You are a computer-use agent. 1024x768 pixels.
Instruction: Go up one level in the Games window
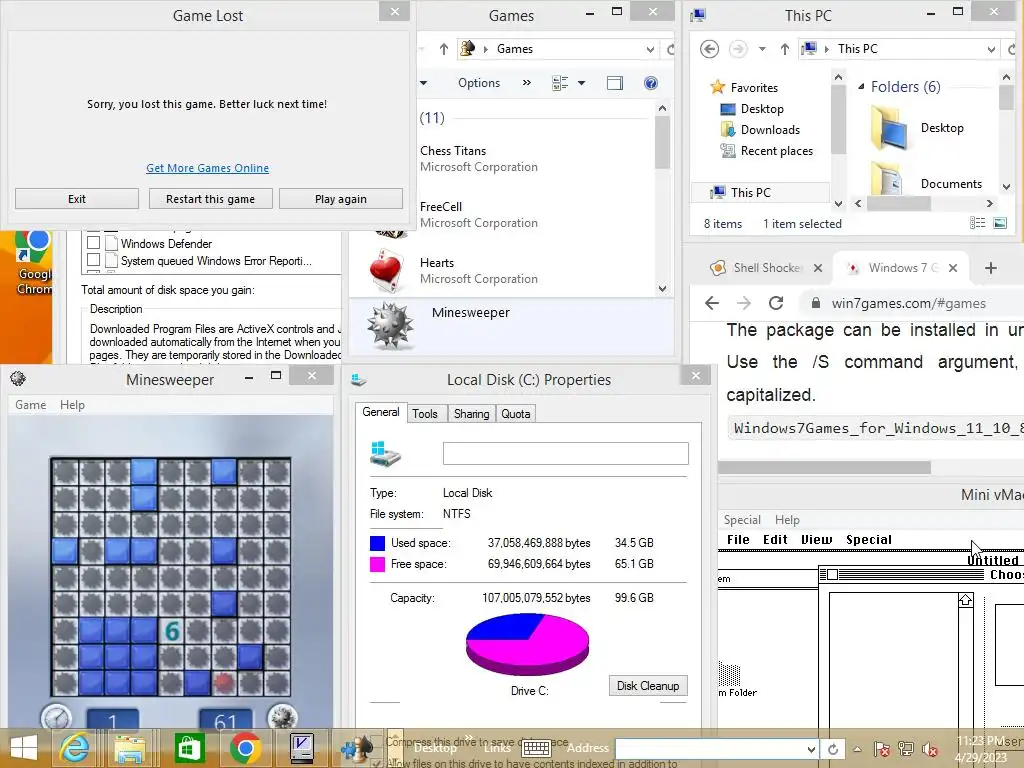(444, 49)
